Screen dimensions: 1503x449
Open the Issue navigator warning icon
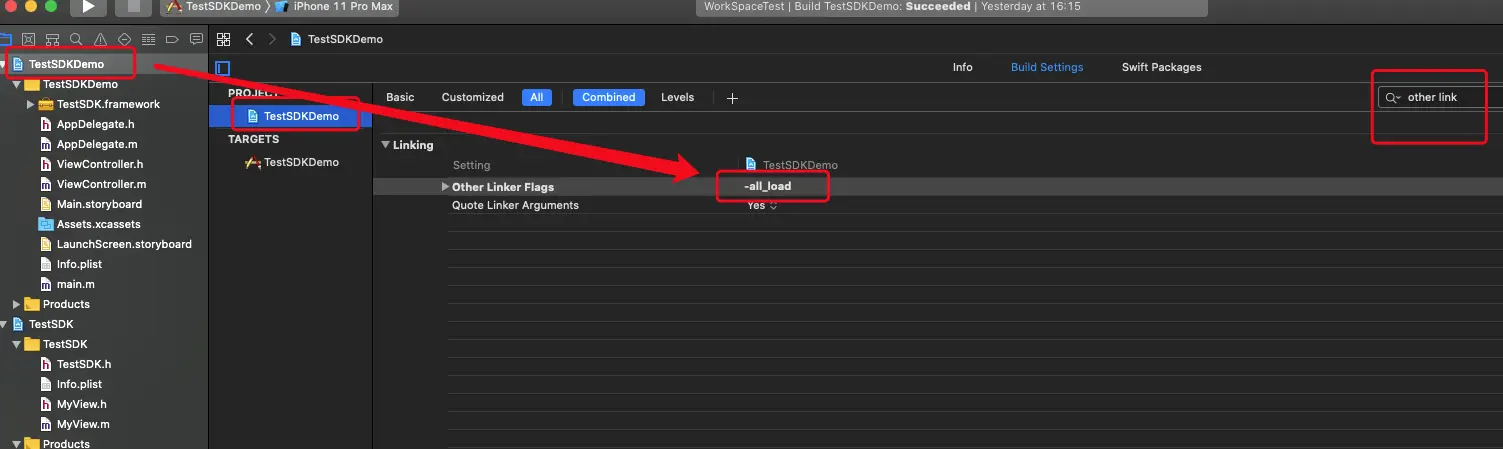(100, 39)
